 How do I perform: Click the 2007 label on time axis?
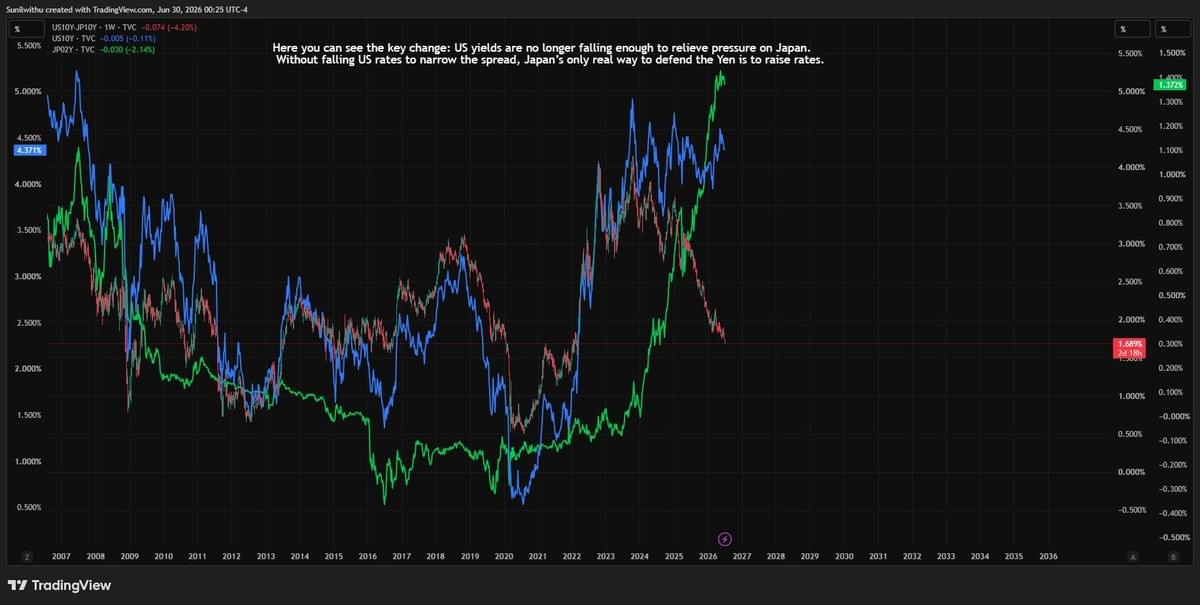[61, 556]
